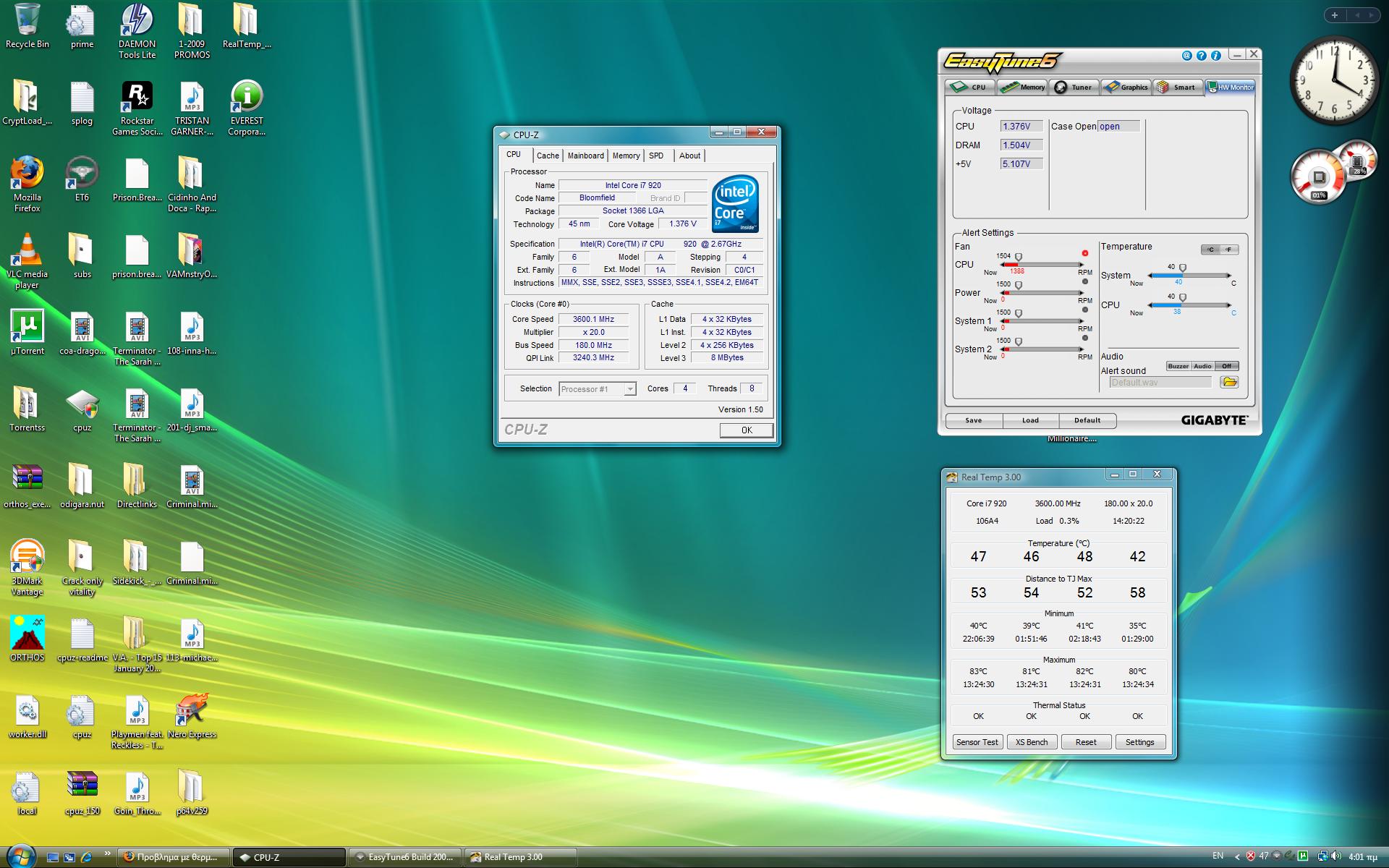Click the Default.wav alert sound field
This screenshot has width=1389, height=868.
[1160, 382]
